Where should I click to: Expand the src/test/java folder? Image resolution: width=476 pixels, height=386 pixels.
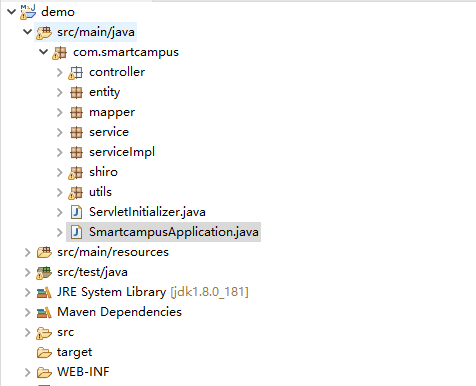point(28,272)
